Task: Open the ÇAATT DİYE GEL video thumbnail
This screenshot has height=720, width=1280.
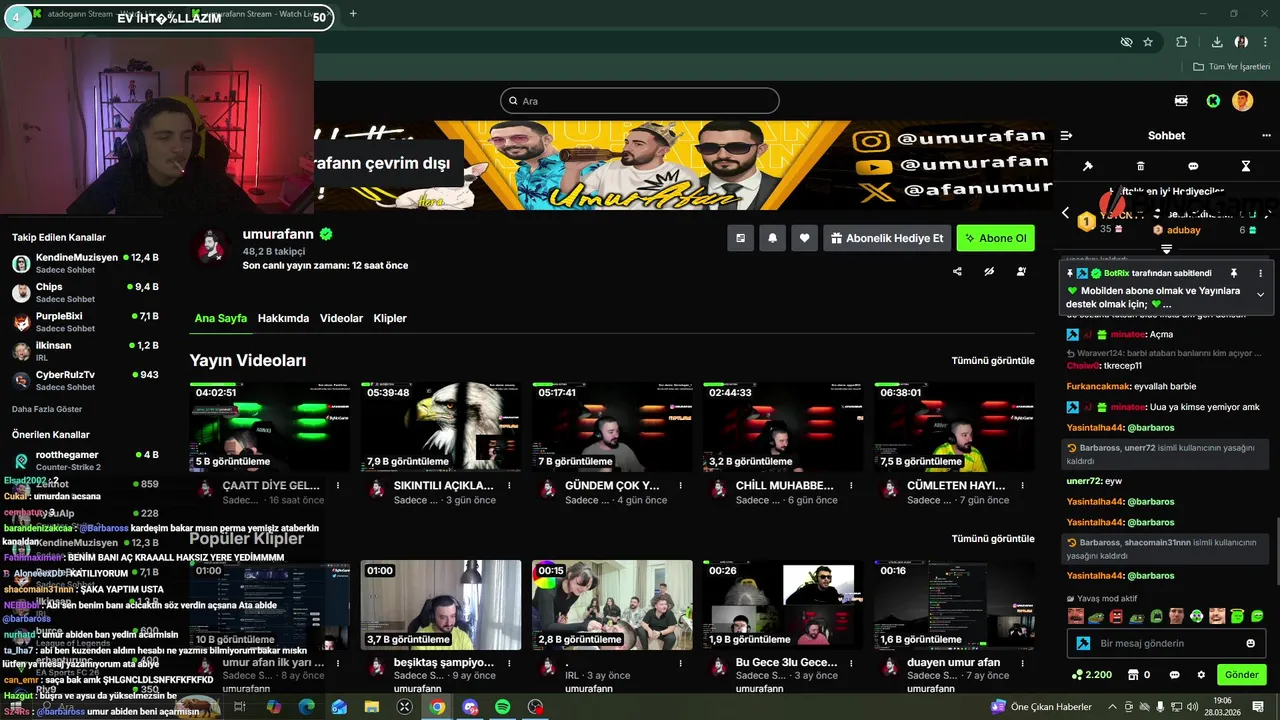Action: 270,426
